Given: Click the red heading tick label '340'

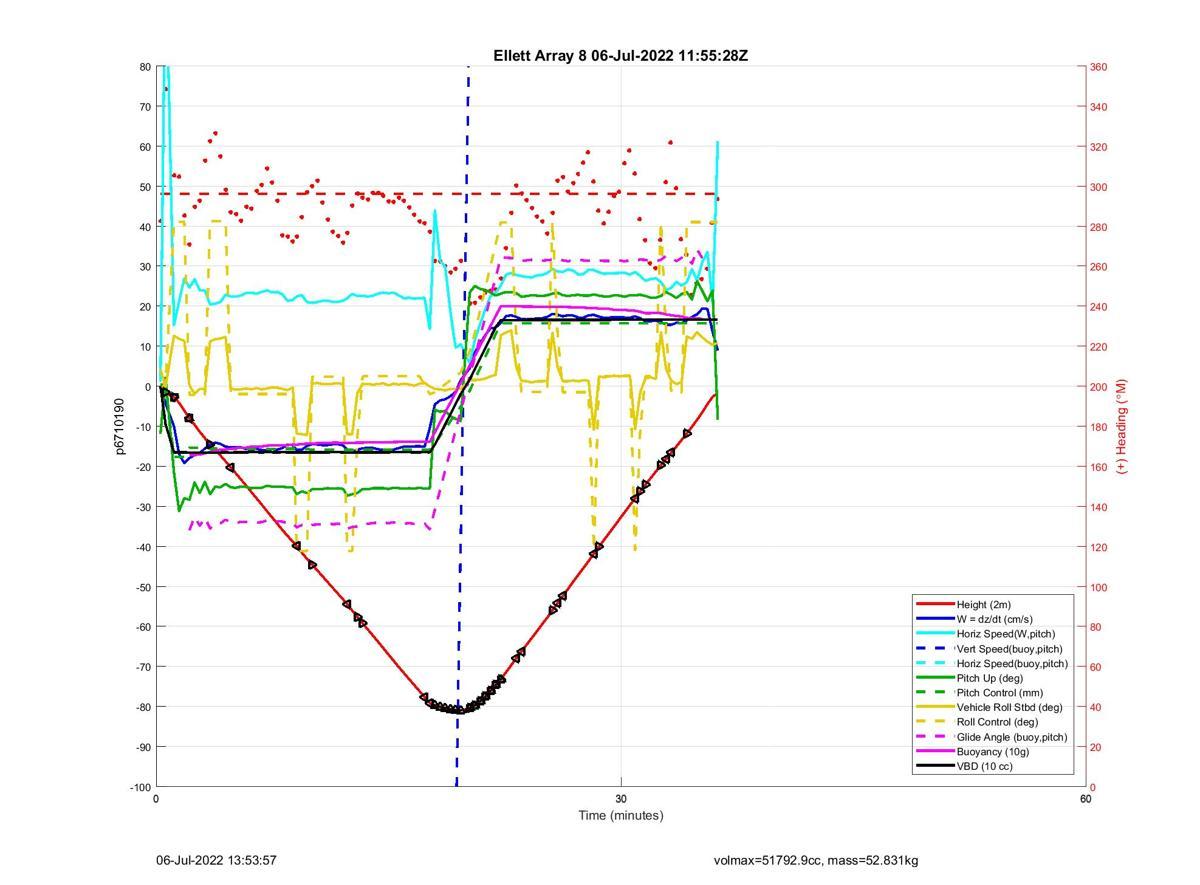Looking at the screenshot, I should [x=1098, y=107].
